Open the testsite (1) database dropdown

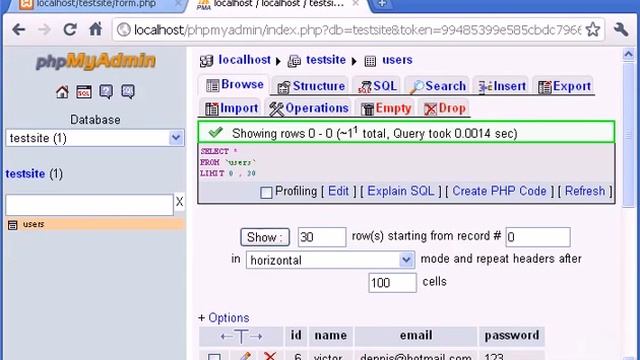[x=95, y=138]
